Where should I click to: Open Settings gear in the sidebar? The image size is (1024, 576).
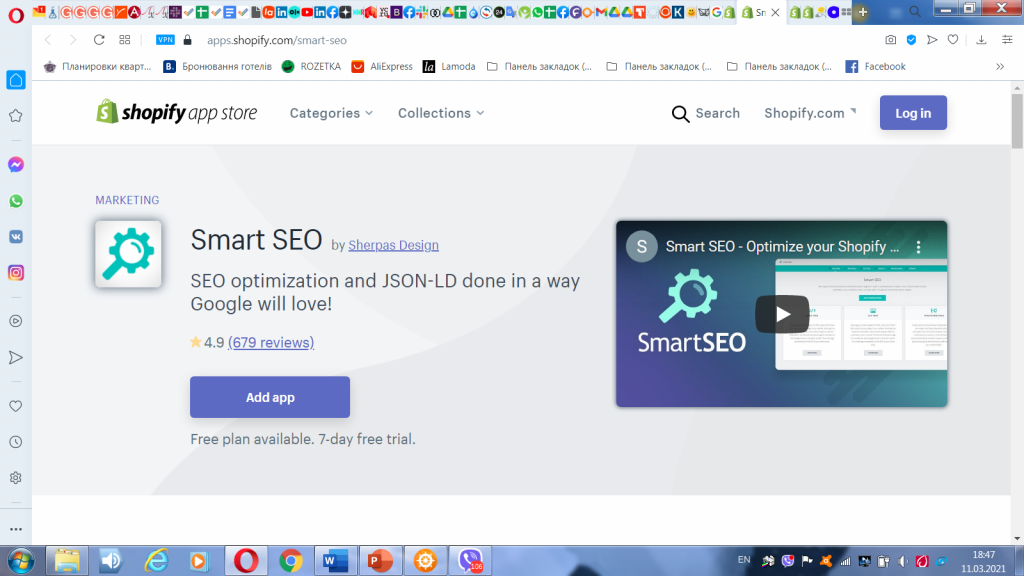point(16,478)
